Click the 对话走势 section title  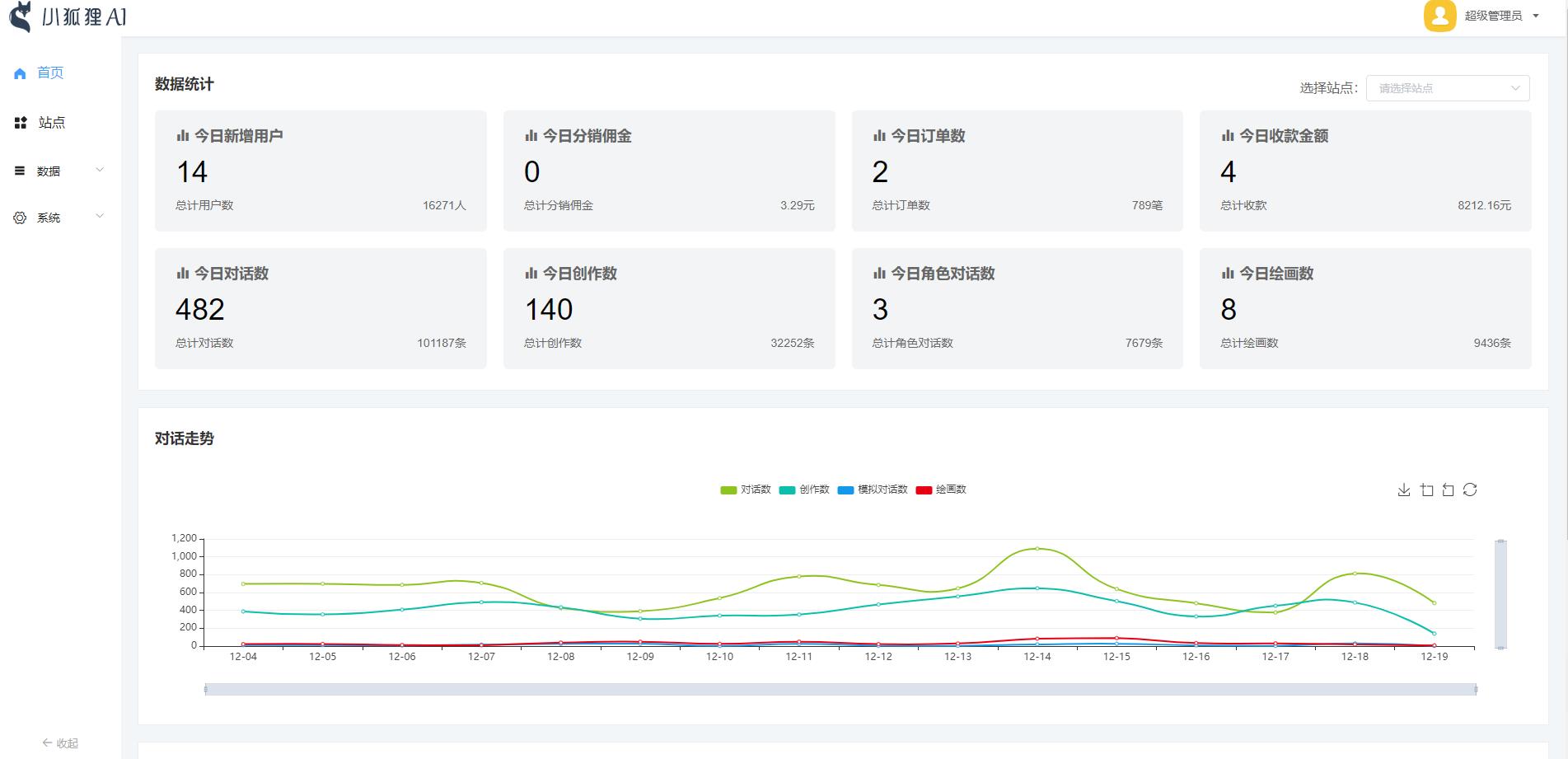pos(185,438)
